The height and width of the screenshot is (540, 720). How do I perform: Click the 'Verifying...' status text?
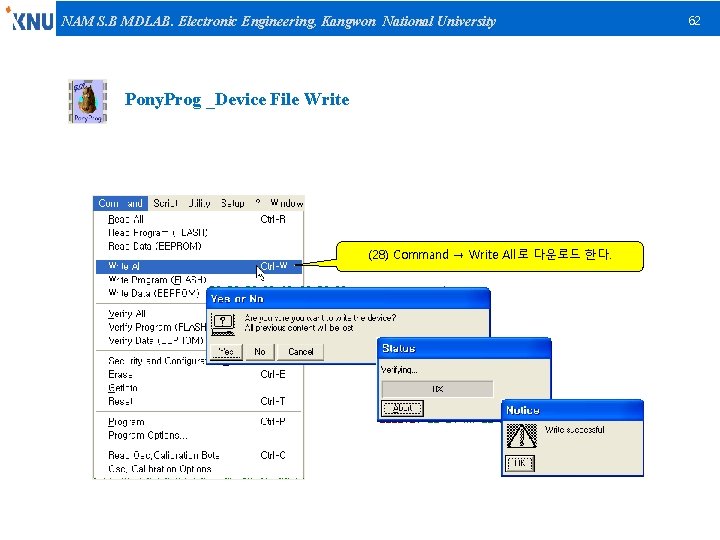(x=399, y=370)
